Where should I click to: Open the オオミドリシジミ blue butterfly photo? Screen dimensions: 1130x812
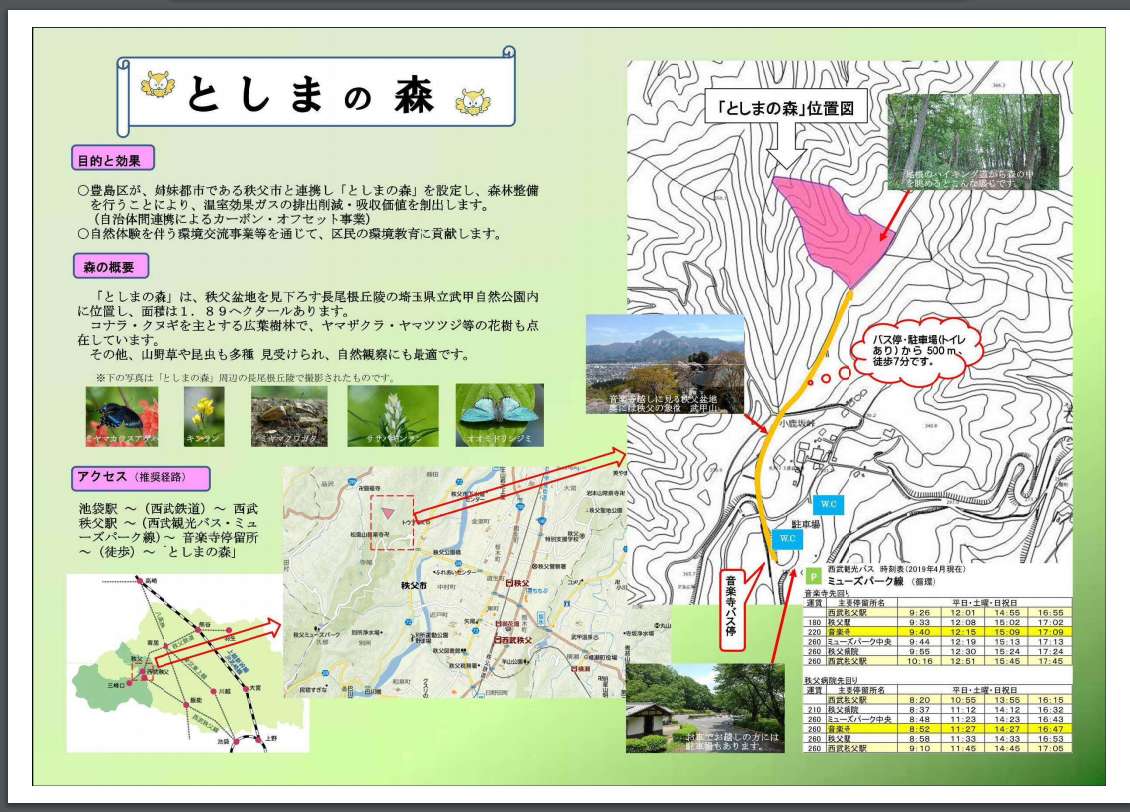pyautogui.click(x=499, y=416)
